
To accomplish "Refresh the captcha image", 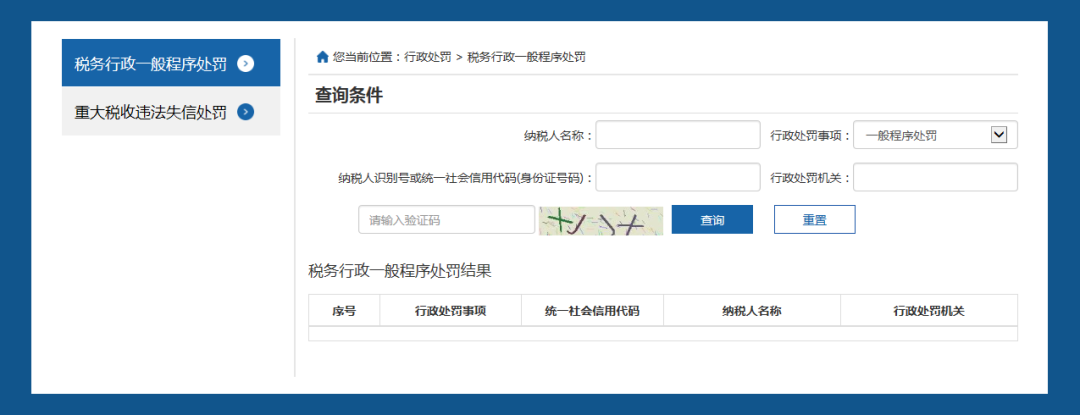I will pos(601,220).
